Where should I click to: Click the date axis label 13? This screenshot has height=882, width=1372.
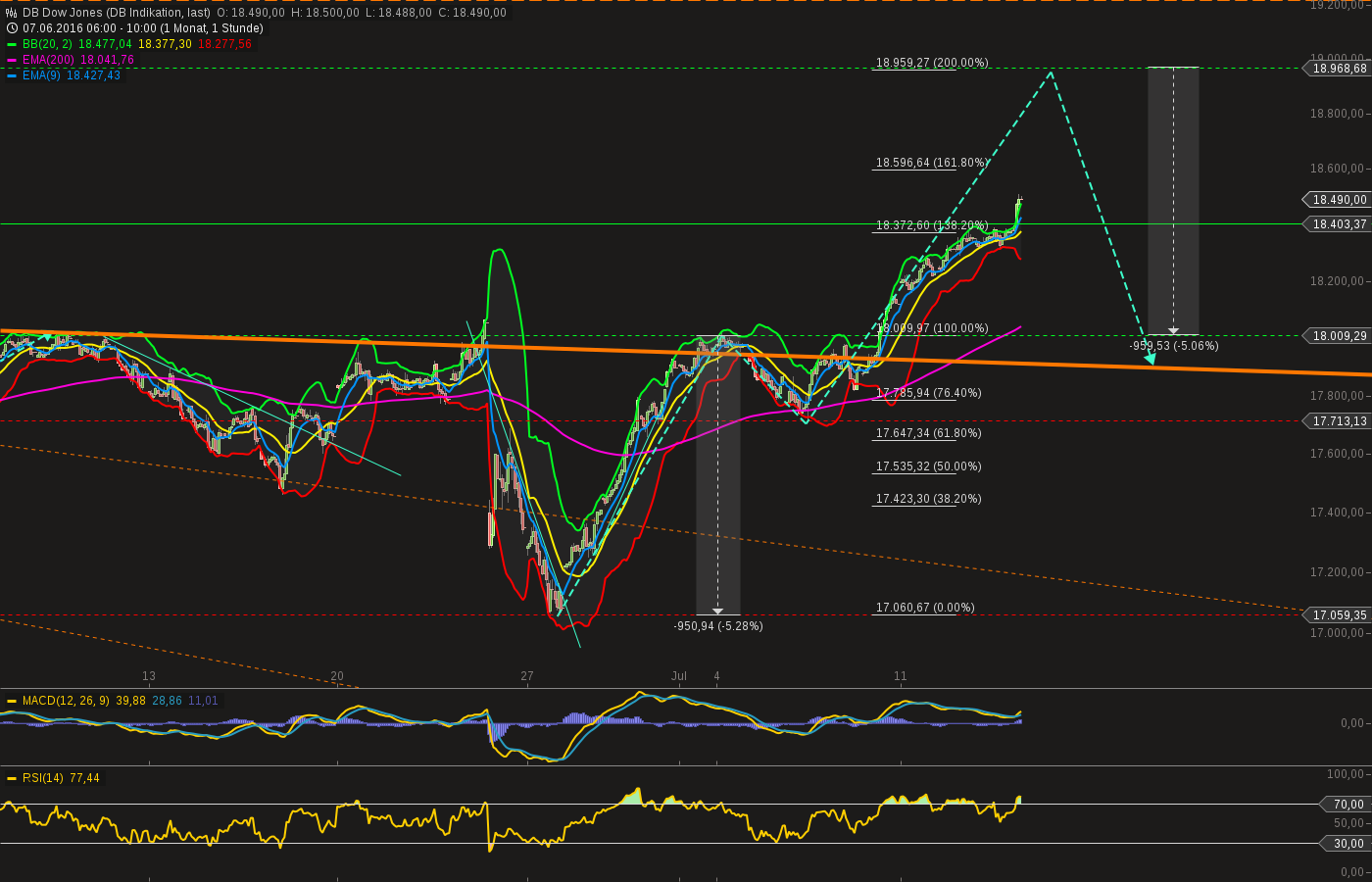point(149,676)
